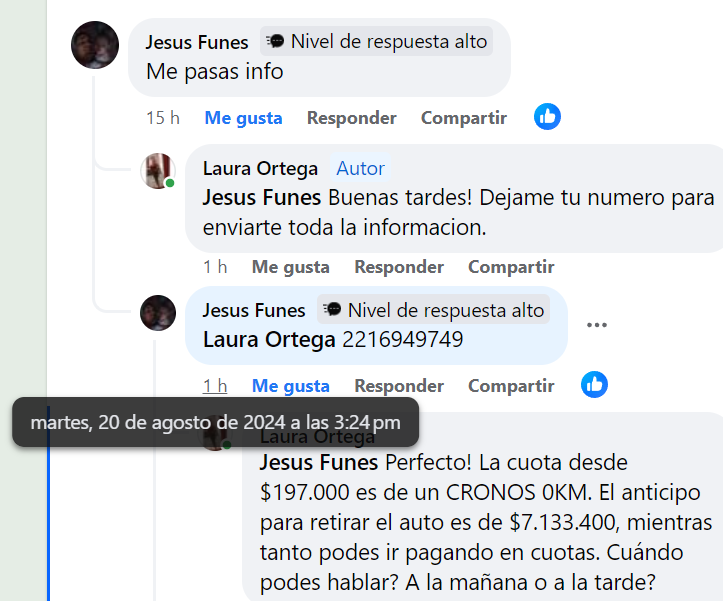Click the like reaction icon beside the phone number comment
Image resolution: width=723 pixels, height=601 pixels.
(x=594, y=384)
